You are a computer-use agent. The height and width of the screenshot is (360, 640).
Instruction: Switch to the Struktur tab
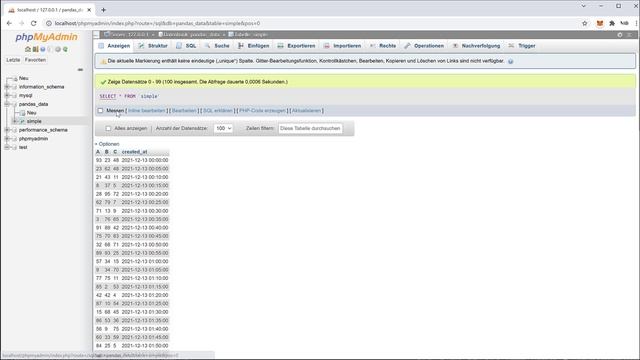pyautogui.click(x=153, y=46)
